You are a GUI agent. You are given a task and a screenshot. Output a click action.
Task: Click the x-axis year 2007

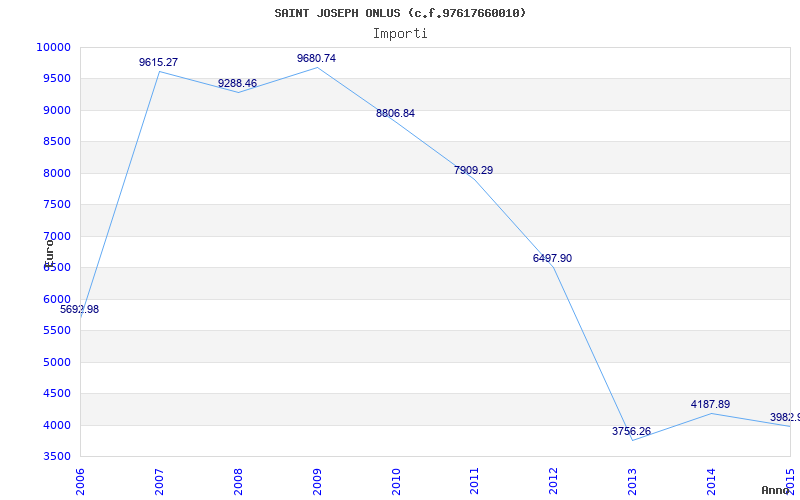click(x=159, y=481)
